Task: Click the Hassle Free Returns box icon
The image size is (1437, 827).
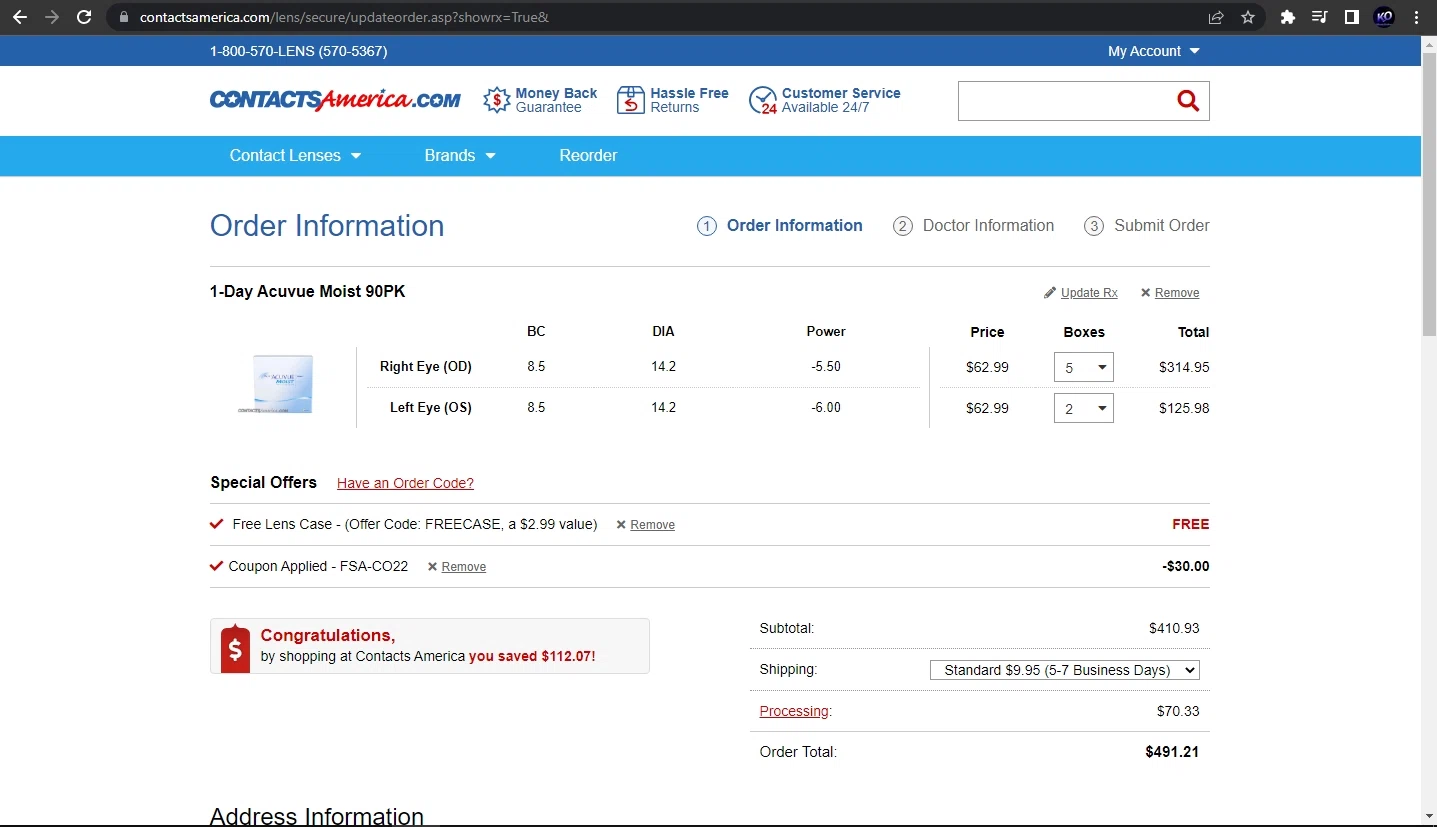Action: (x=631, y=100)
